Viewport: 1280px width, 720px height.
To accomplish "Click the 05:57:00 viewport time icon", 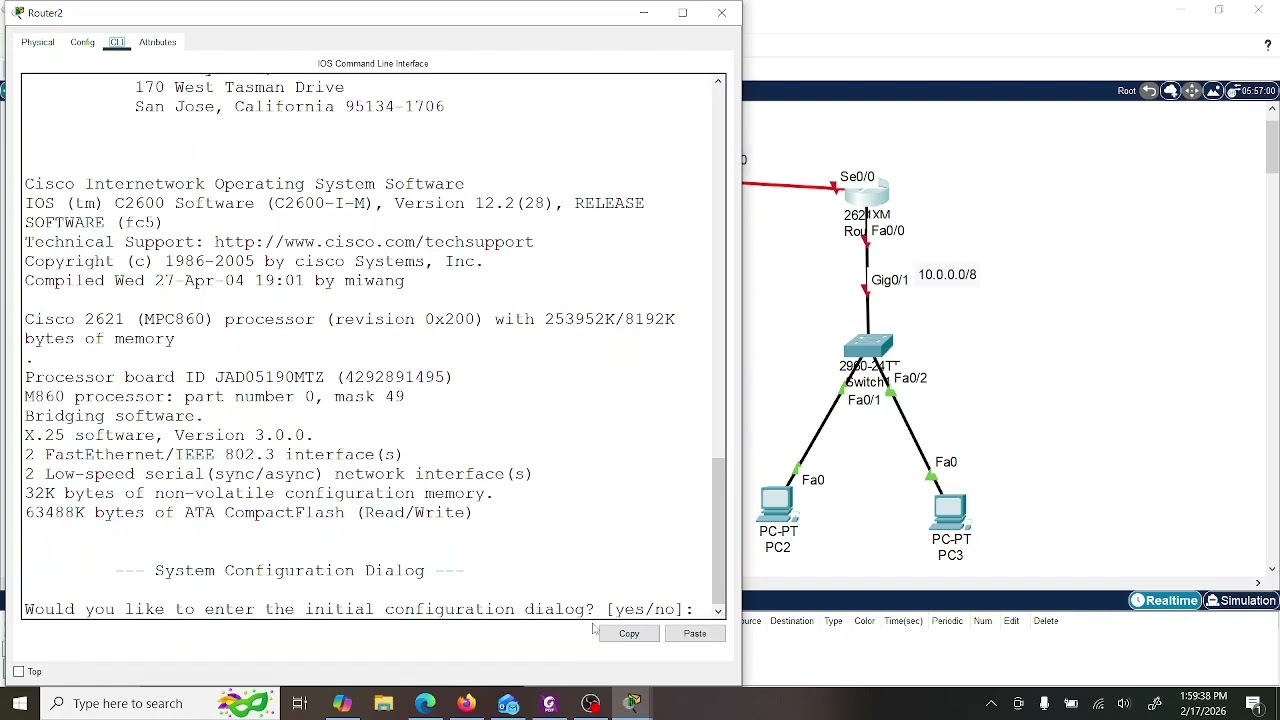I will point(1251,91).
